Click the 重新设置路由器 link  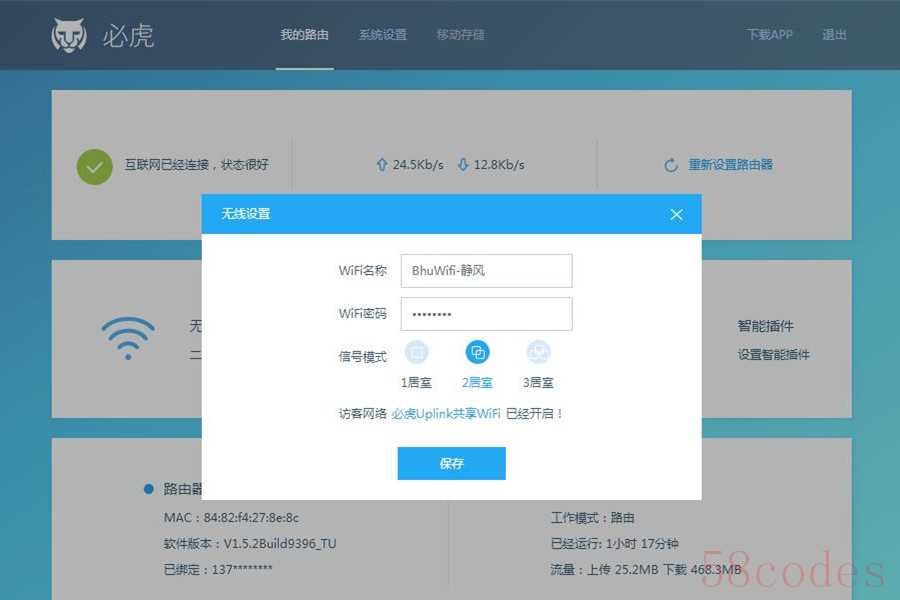[x=730, y=165]
